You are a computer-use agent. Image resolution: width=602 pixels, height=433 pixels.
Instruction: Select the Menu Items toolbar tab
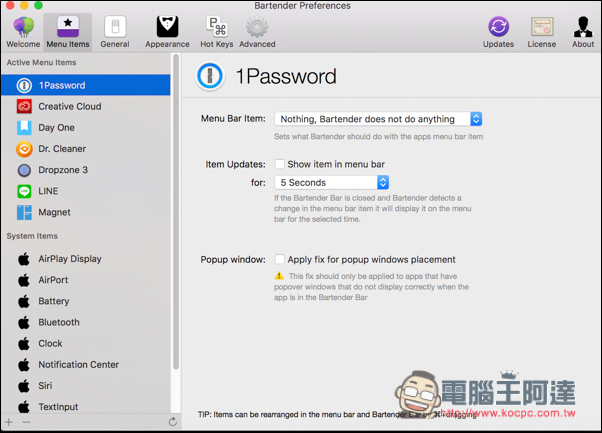[68, 33]
